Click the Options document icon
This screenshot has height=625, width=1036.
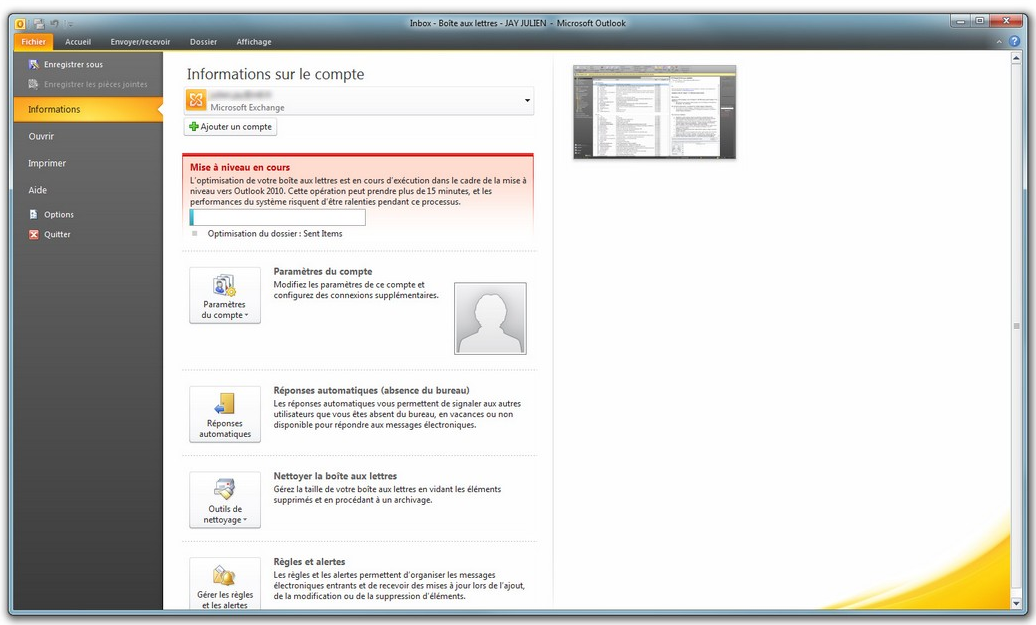(34, 214)
